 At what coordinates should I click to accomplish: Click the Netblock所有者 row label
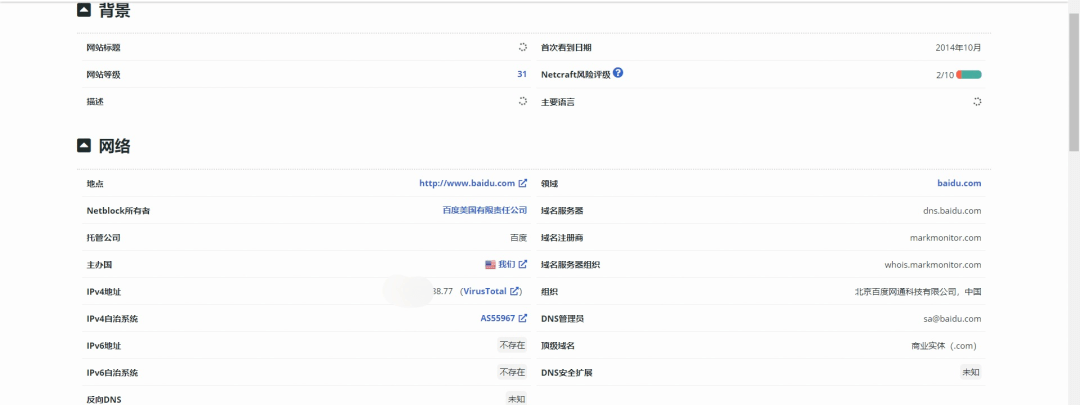[x=118, y=210]
